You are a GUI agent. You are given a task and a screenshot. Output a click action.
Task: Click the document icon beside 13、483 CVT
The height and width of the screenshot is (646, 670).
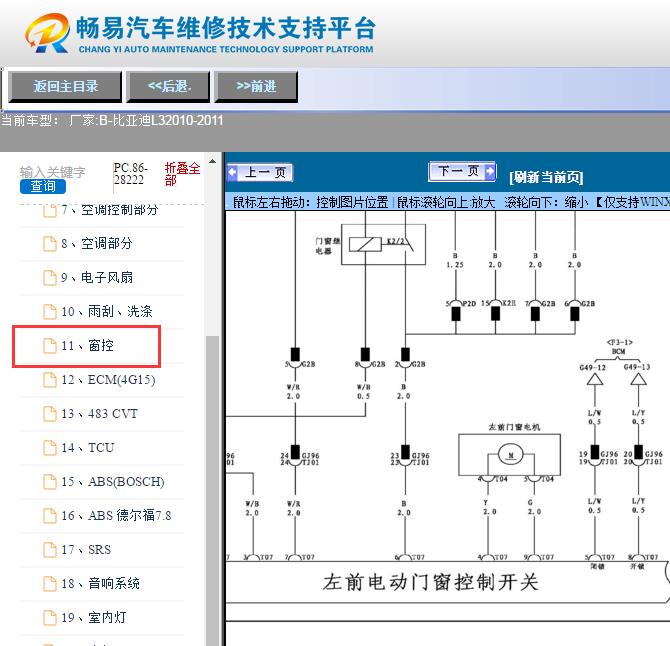click(50, 414)
